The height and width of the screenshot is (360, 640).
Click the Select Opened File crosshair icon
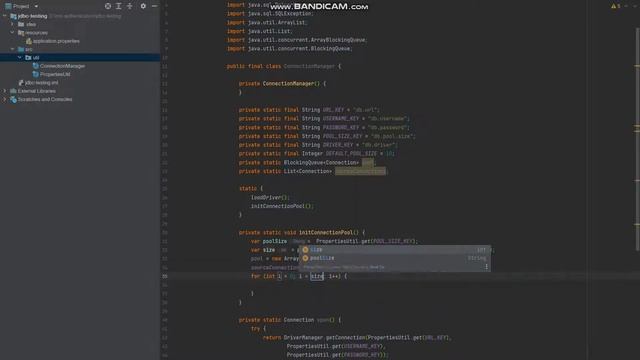click(108, 6)
